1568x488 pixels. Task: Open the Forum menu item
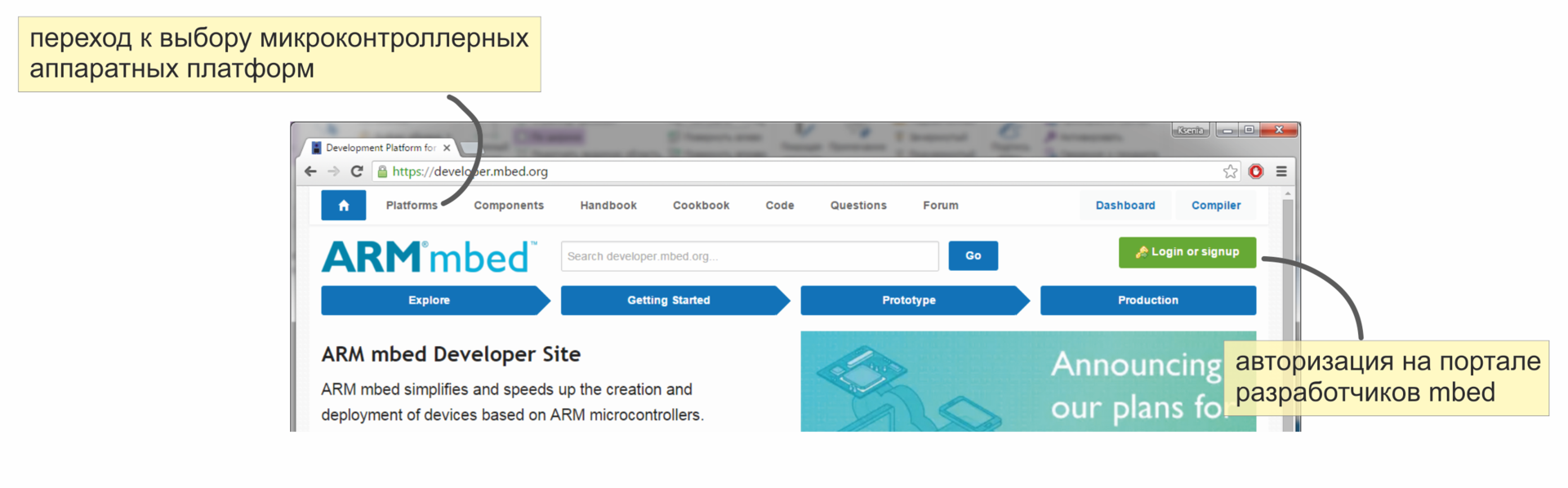(x=941, y=206)
